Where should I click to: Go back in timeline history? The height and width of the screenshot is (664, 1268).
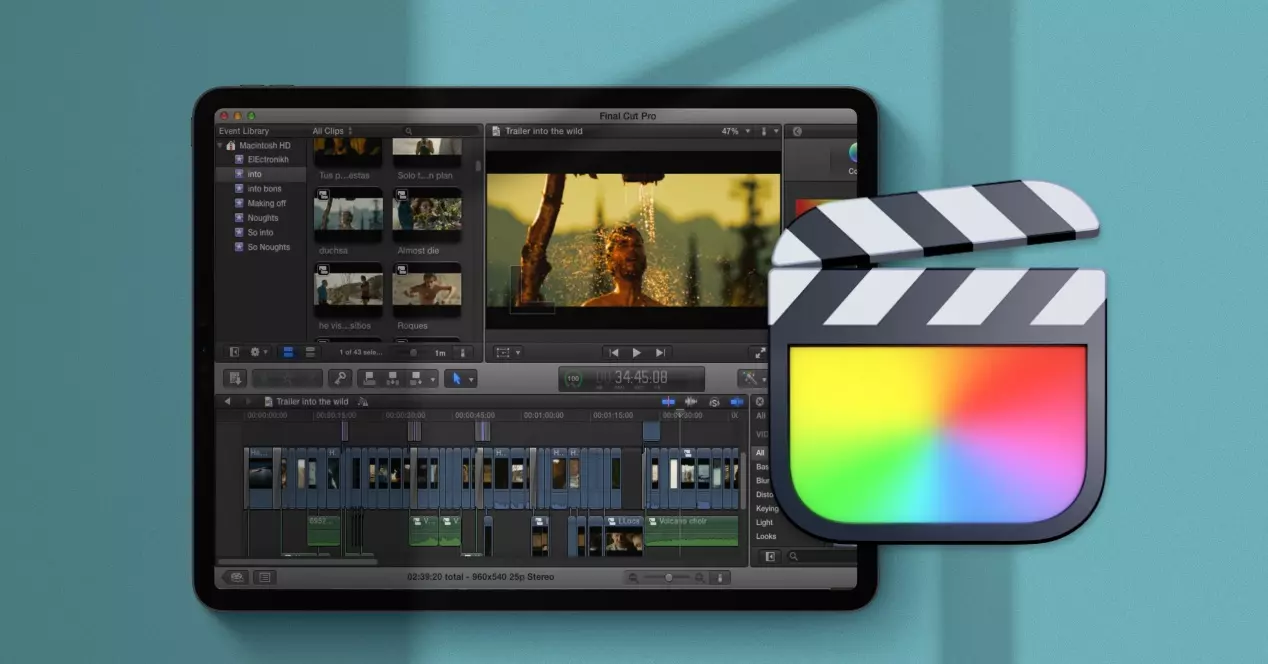click(227, 401)
